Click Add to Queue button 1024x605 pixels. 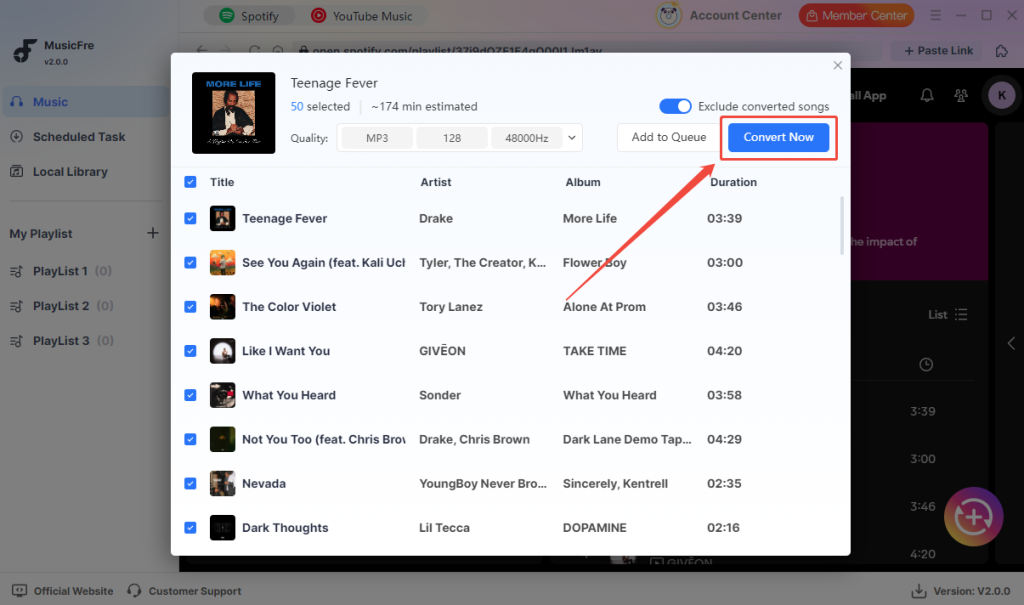[x=668, y=137]
